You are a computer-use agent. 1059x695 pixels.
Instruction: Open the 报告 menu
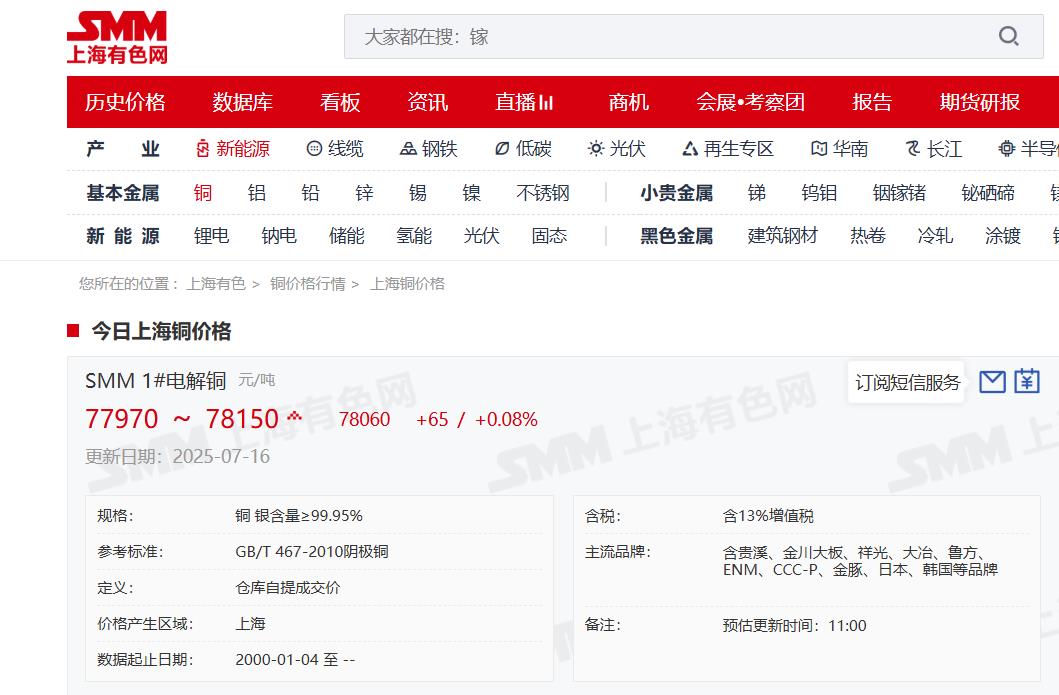pyautogui.click(x=872, y=102)
